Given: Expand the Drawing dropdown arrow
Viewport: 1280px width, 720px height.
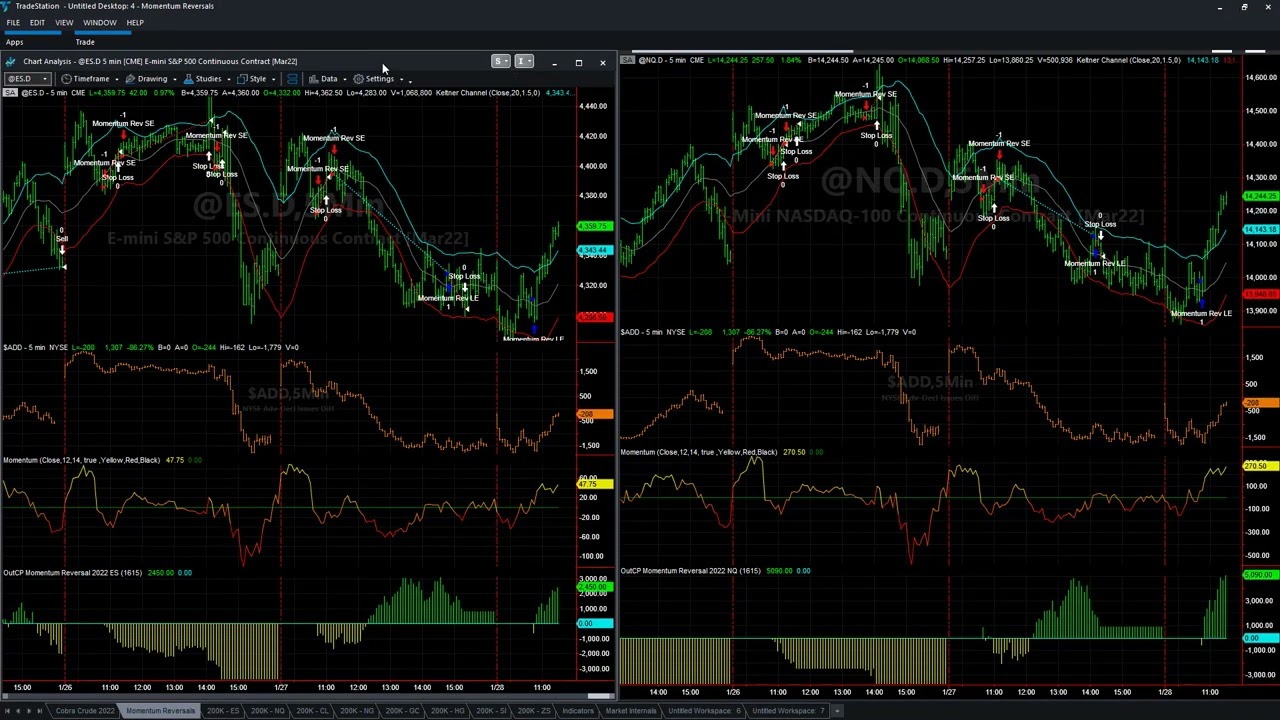Looking at the screenshot, I should (x=174, y=79).
